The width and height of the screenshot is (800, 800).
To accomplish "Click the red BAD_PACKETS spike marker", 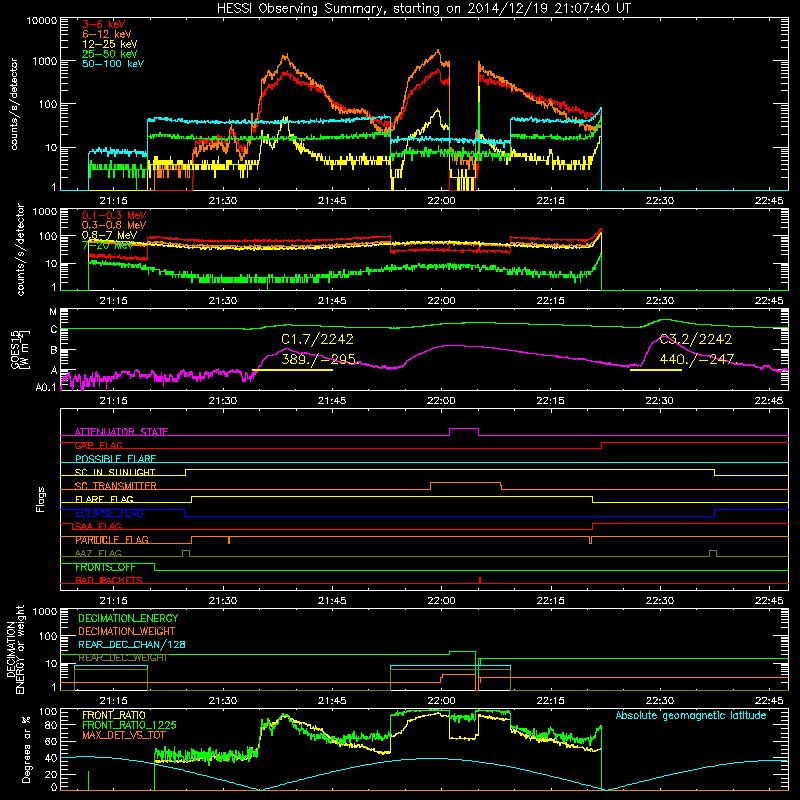I will 480,580.
